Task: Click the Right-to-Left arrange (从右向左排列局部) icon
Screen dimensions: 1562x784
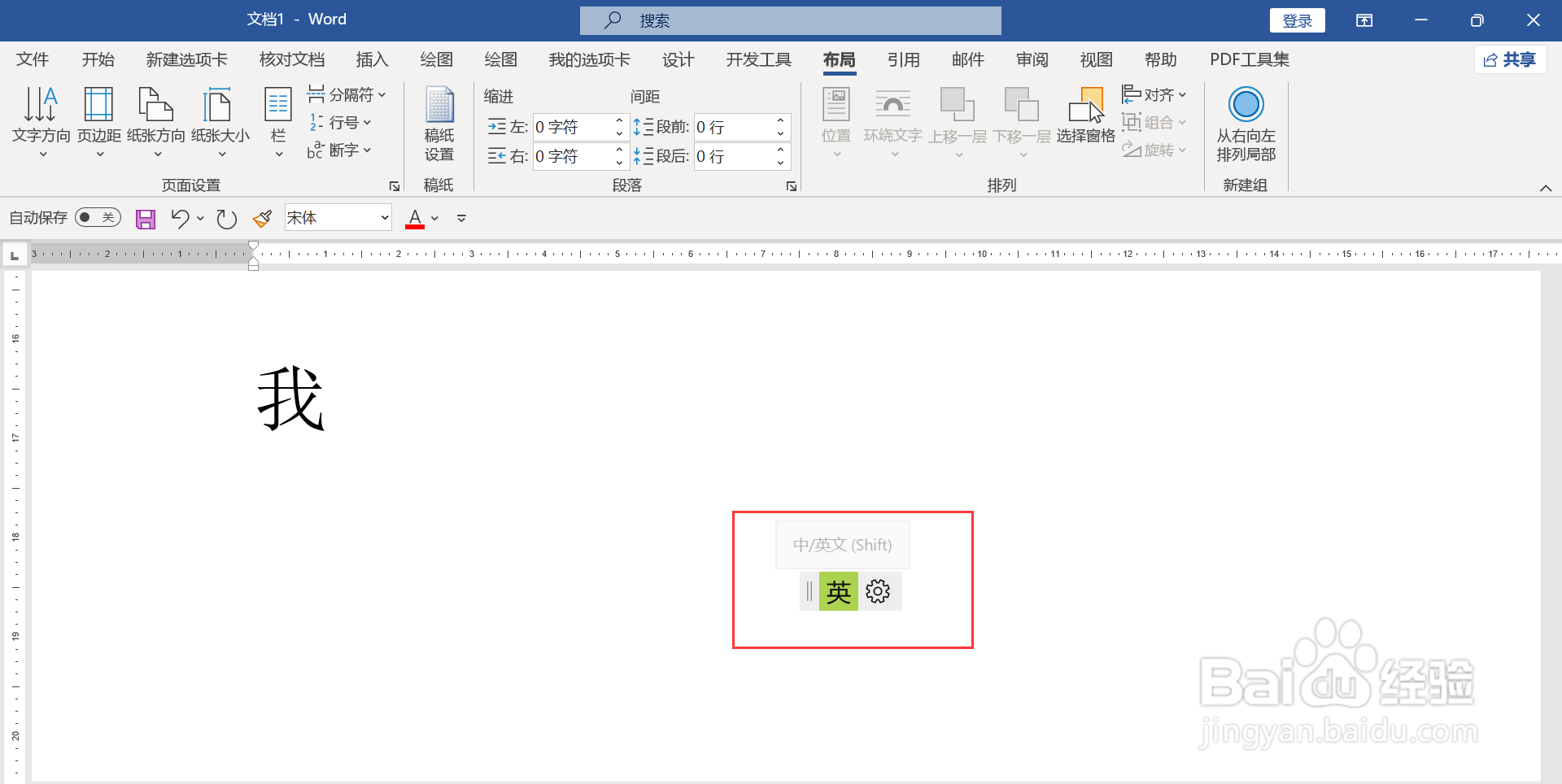Action: coord(1246,104)
